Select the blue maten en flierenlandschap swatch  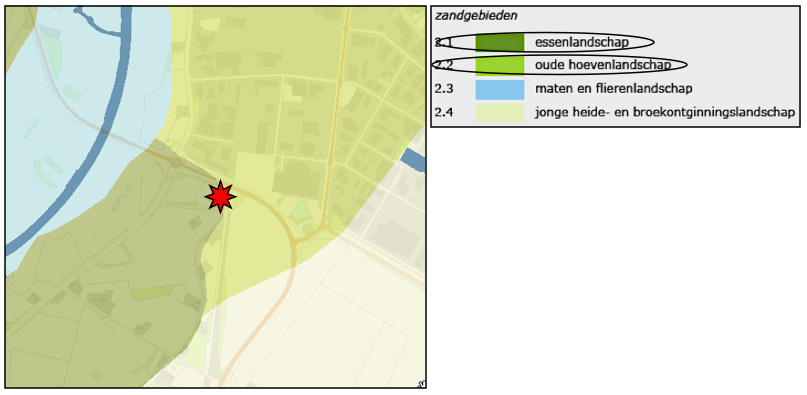point(499,89)
